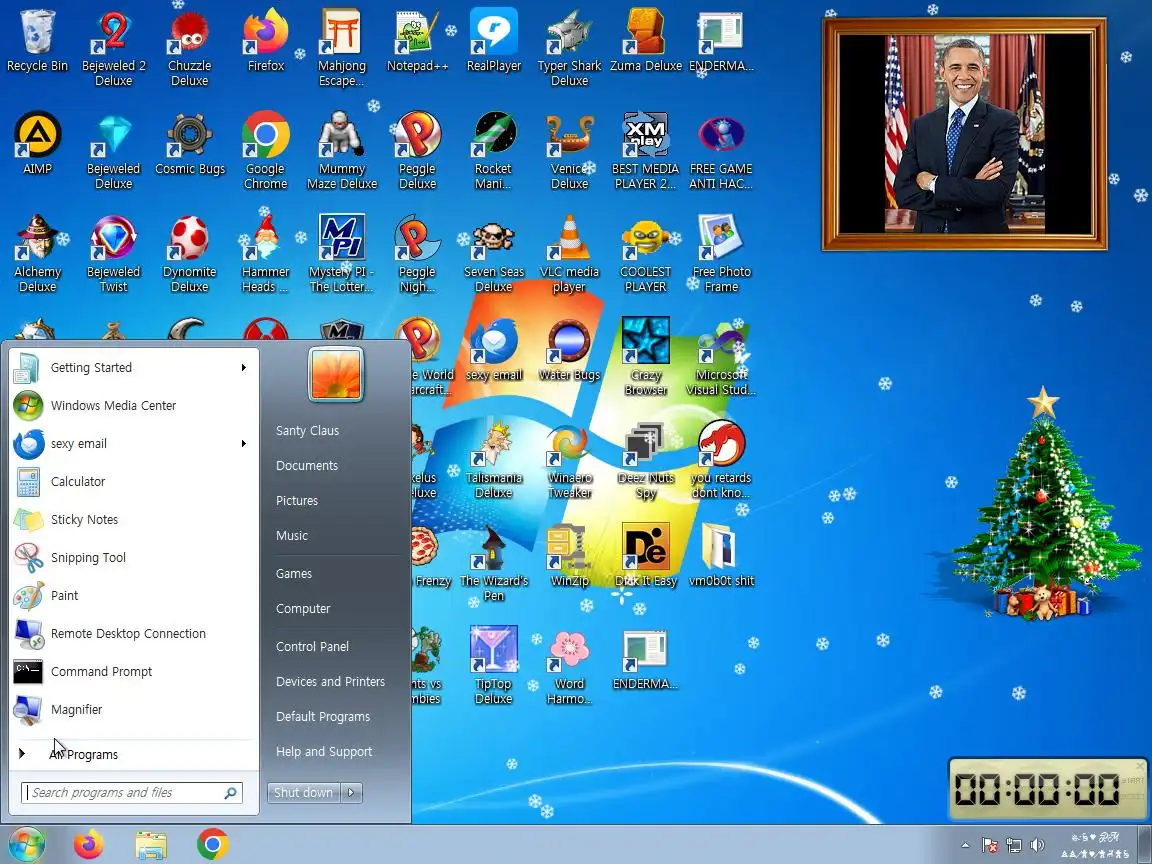Screen dimensions: 1152x864
Task: Open BEST MEDIA PLAYER shortcut
Action: [x=645, y=151]
